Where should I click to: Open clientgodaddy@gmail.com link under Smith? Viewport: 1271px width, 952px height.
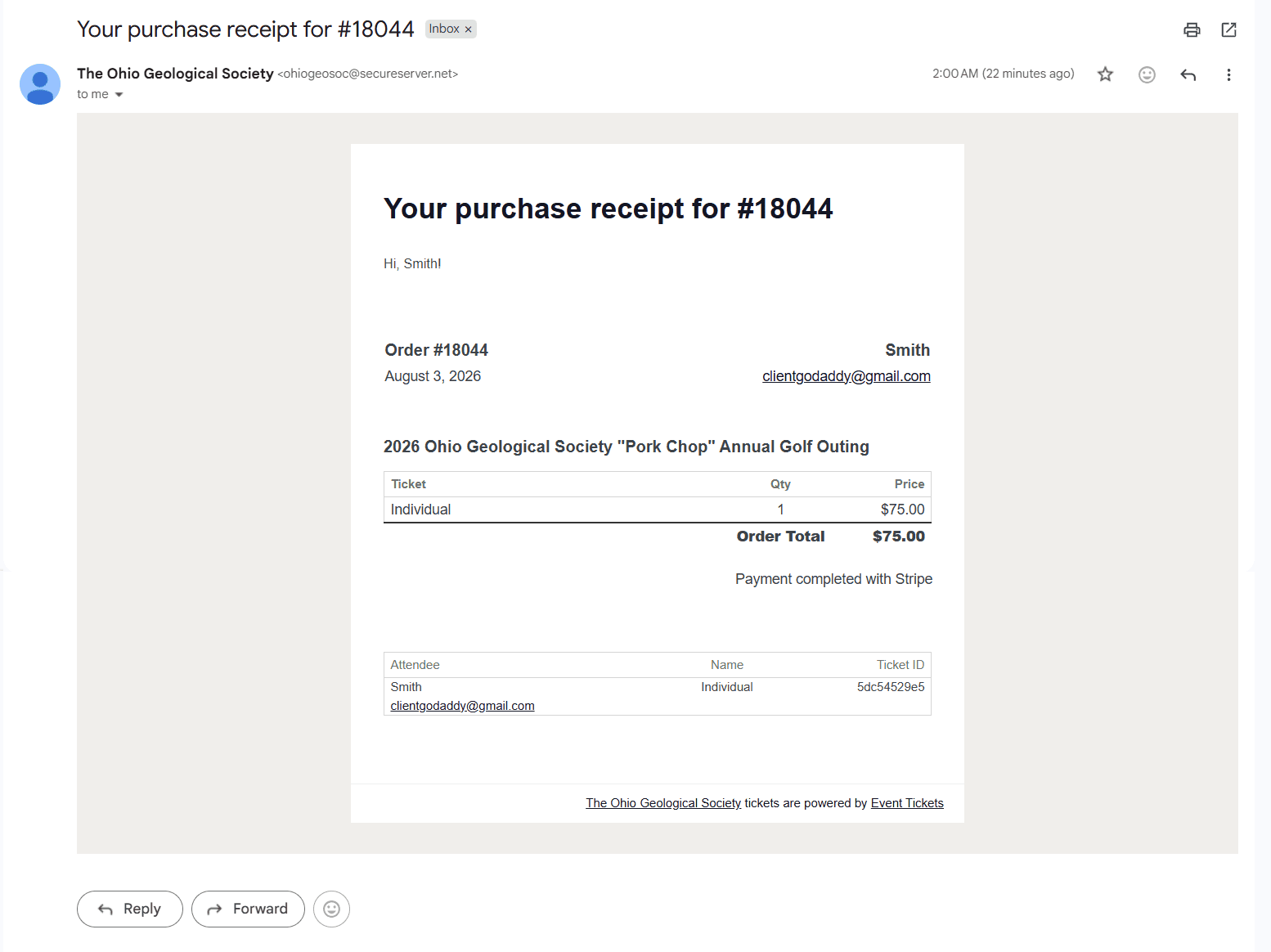pyautogui.click(x=847, y=376)
